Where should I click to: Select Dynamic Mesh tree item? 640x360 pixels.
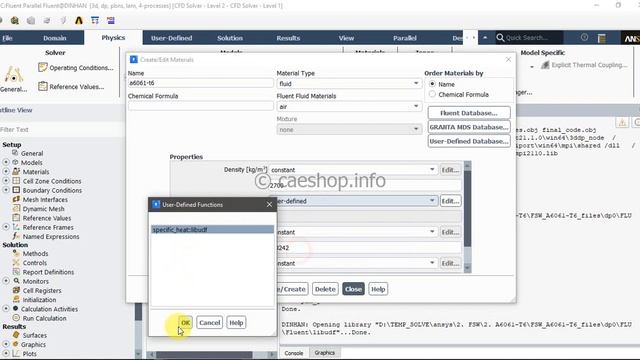pyautogui.click(x=43, y=209)
